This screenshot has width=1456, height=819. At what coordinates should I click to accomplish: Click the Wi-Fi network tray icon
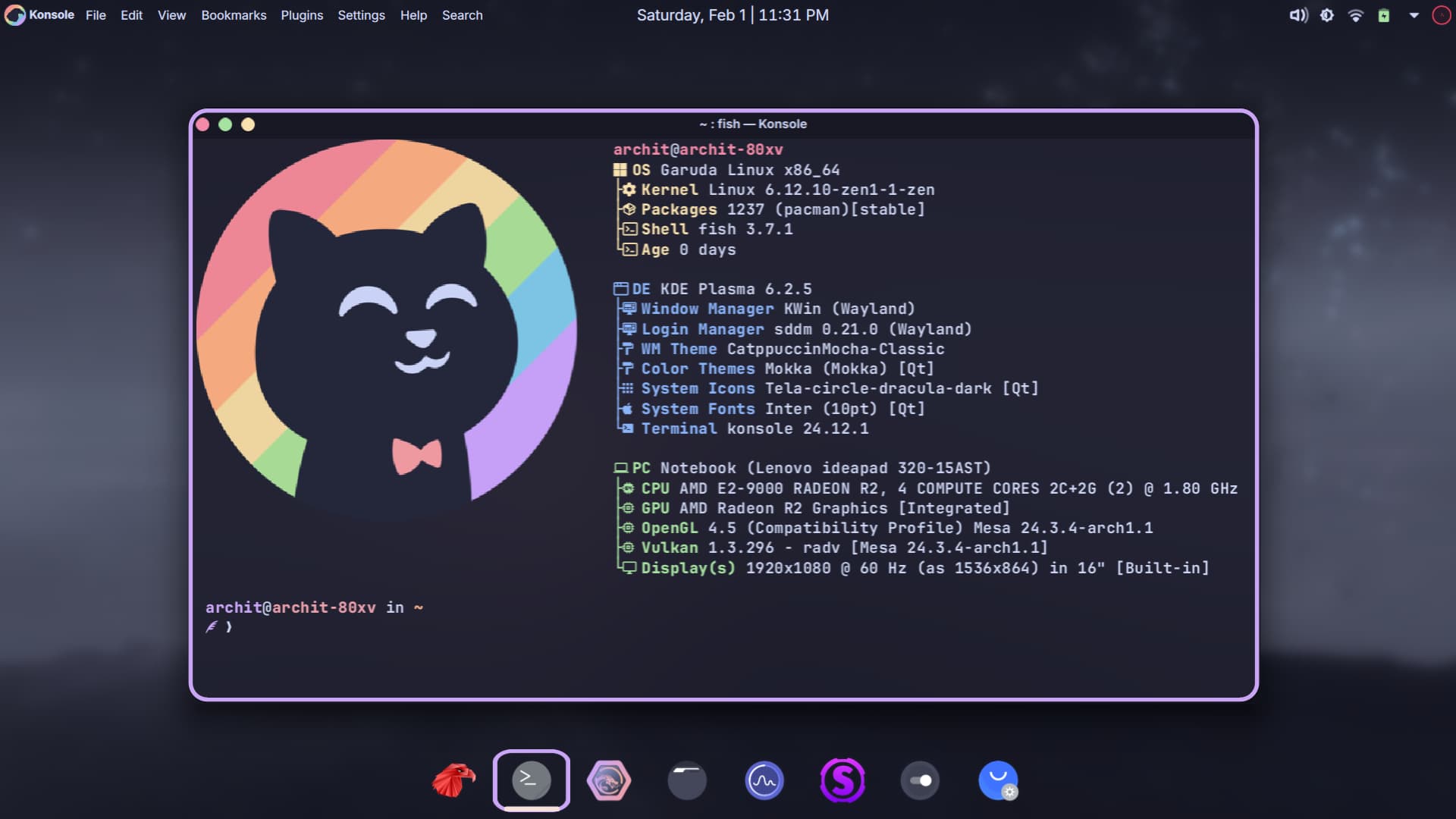point(1356,15)
